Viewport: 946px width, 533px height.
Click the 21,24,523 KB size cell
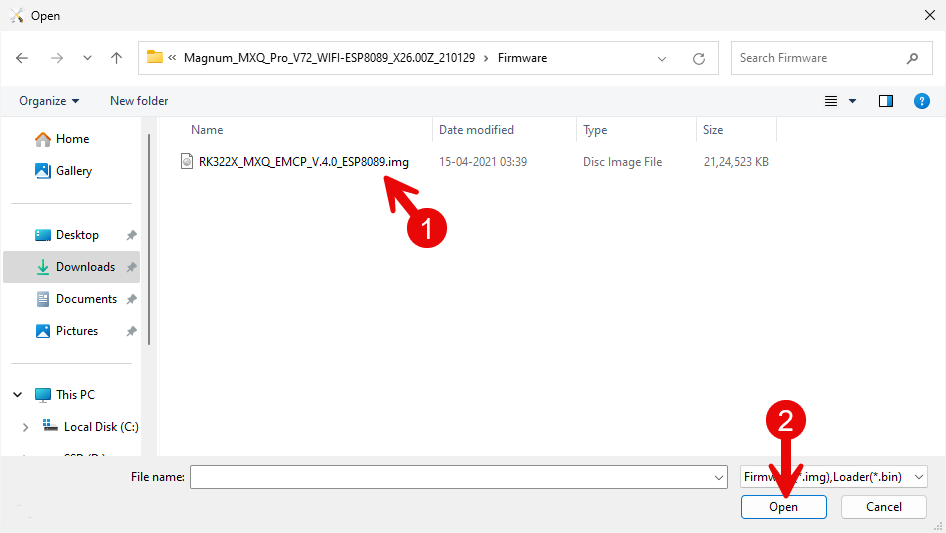pos(736,162)
